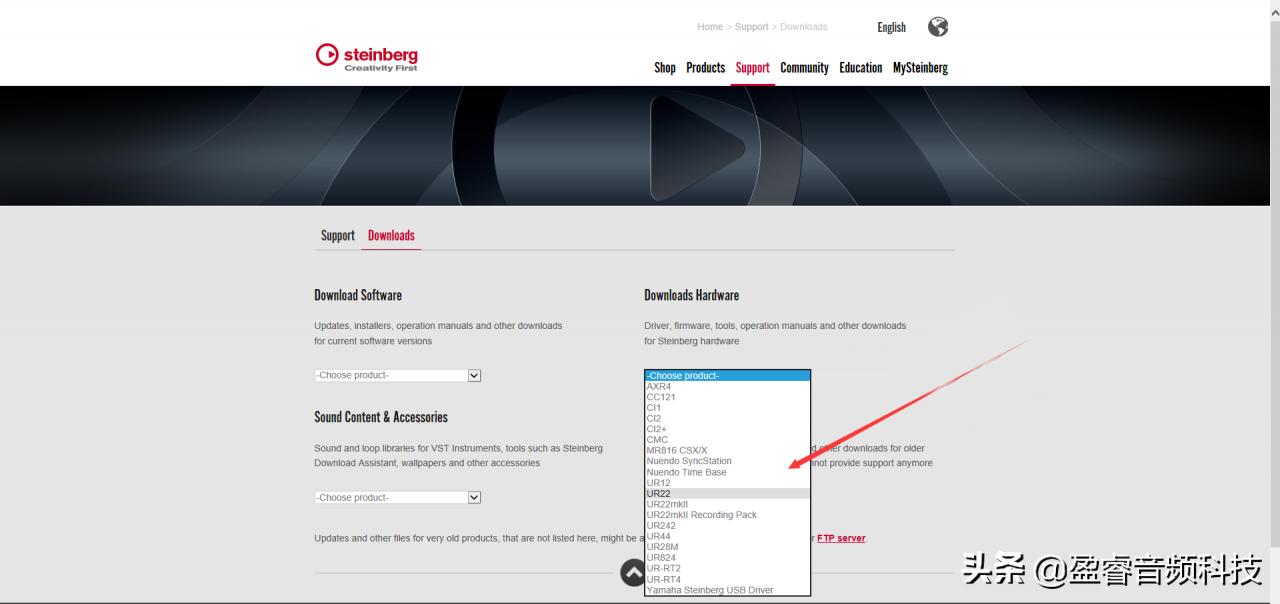Select UR-RT4 from the hardware list
Image resolution: width=1280 pixels, height=604 pixels.
[727, 579]
